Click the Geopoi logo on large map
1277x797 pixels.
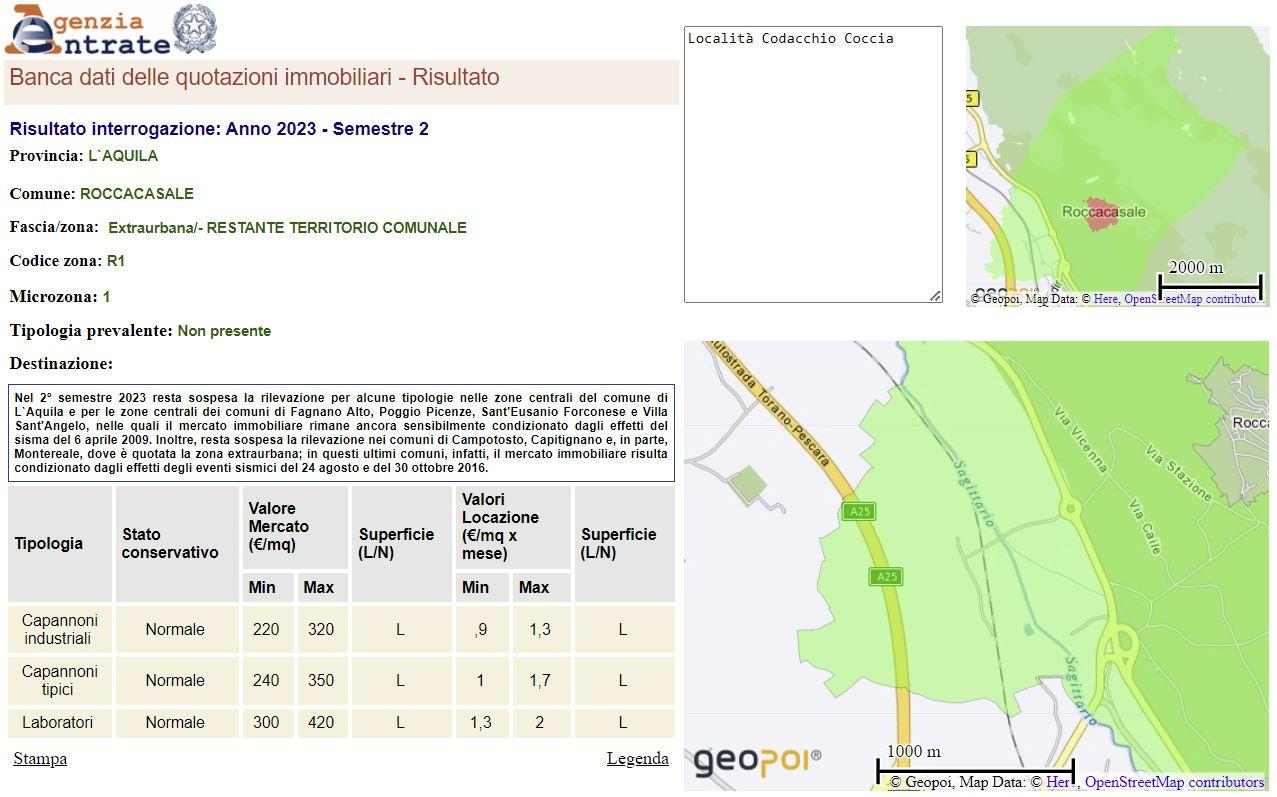pos(756,762)
